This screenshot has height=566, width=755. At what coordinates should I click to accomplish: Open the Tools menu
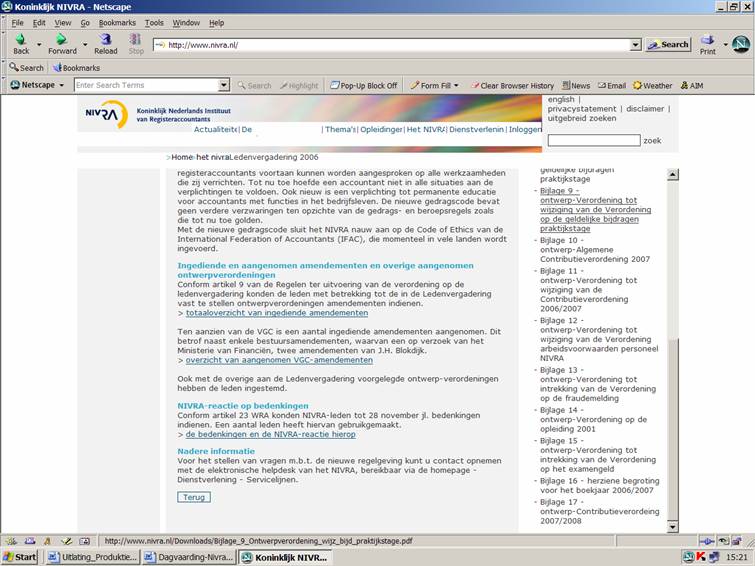coord(154,23)
